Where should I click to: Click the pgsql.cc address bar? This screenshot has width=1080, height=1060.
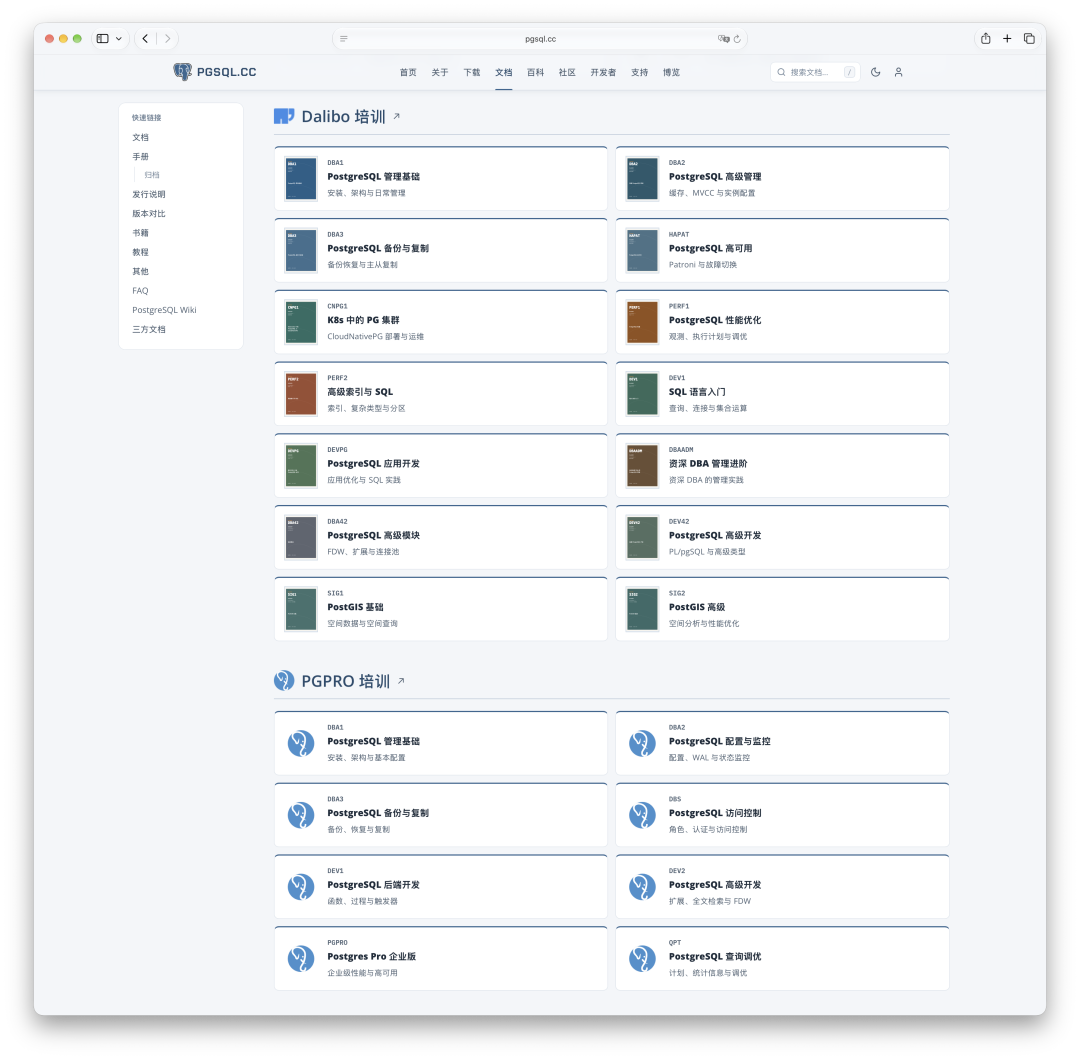[x=540, y=39]
